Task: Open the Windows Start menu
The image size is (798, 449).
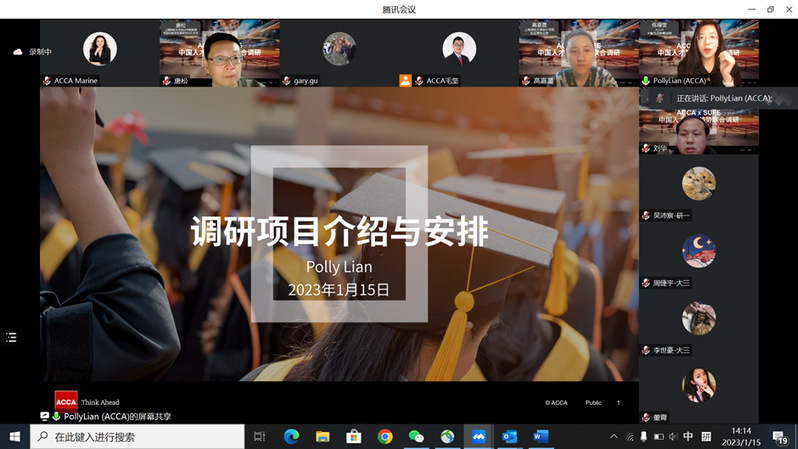Action: tap(14, 436)
